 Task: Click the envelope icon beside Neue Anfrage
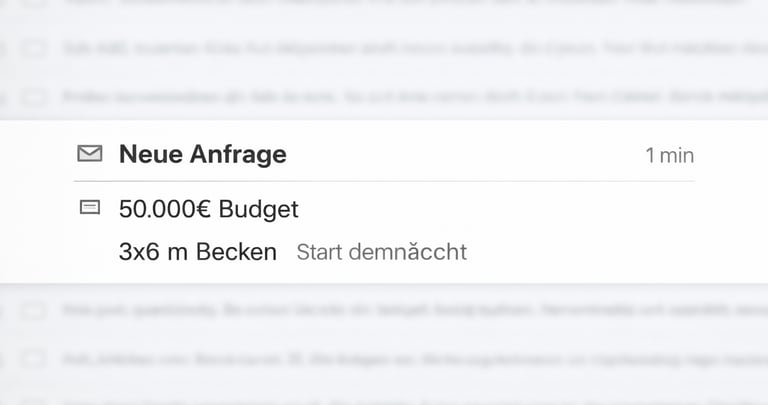point(90,154)
